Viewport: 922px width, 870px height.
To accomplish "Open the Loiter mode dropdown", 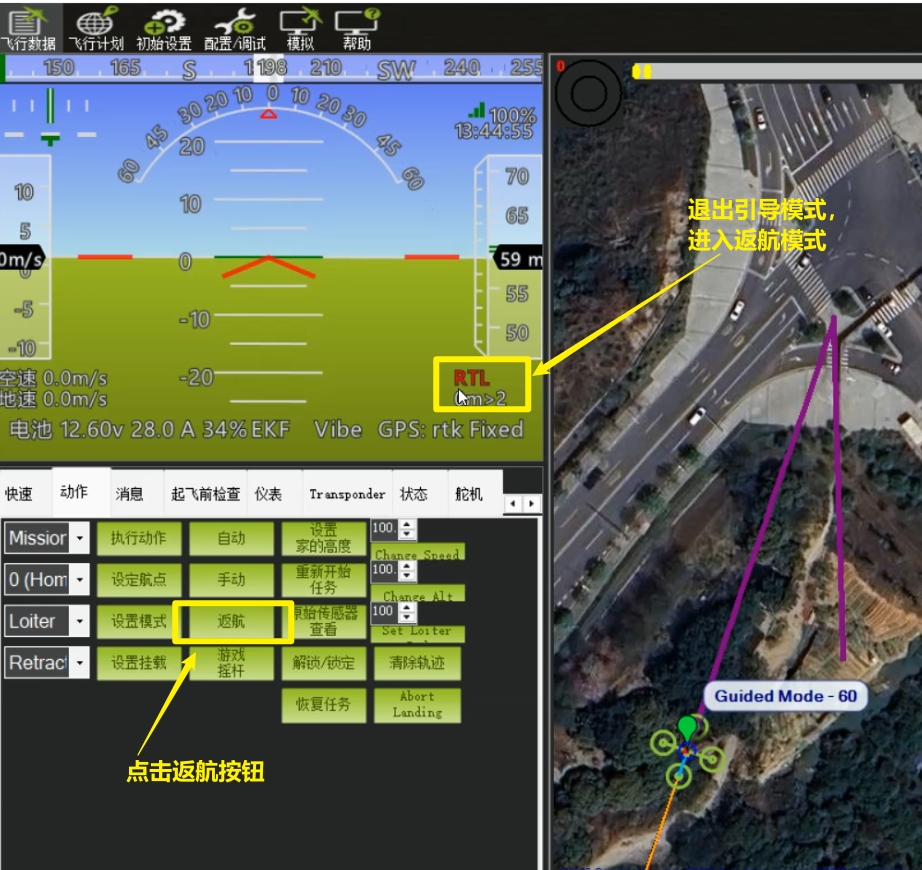I will click(79, 621).
